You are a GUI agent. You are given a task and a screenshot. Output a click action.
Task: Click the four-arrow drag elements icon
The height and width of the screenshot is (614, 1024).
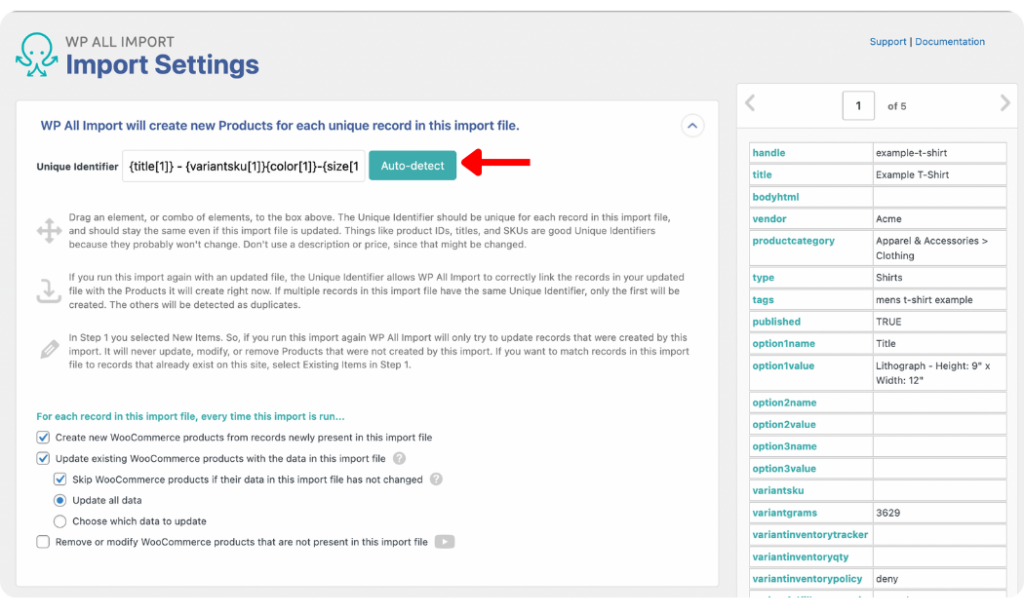49,232
